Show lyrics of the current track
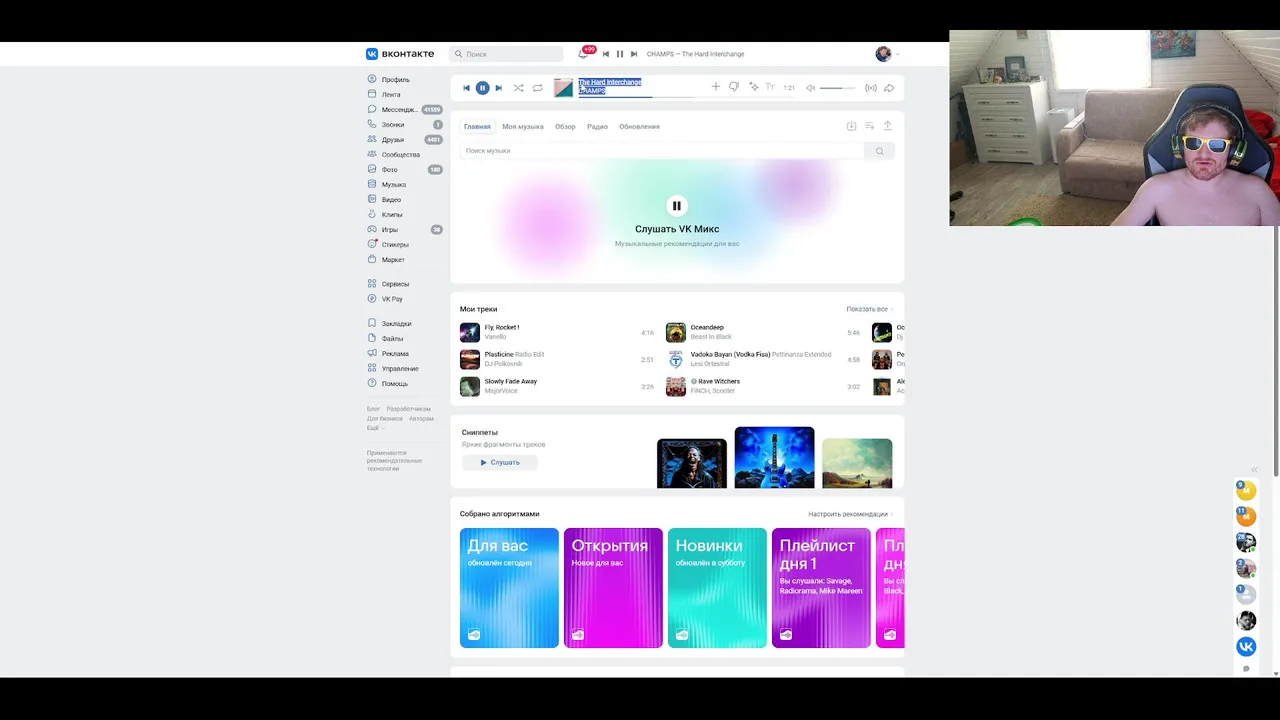 (770, 87)
